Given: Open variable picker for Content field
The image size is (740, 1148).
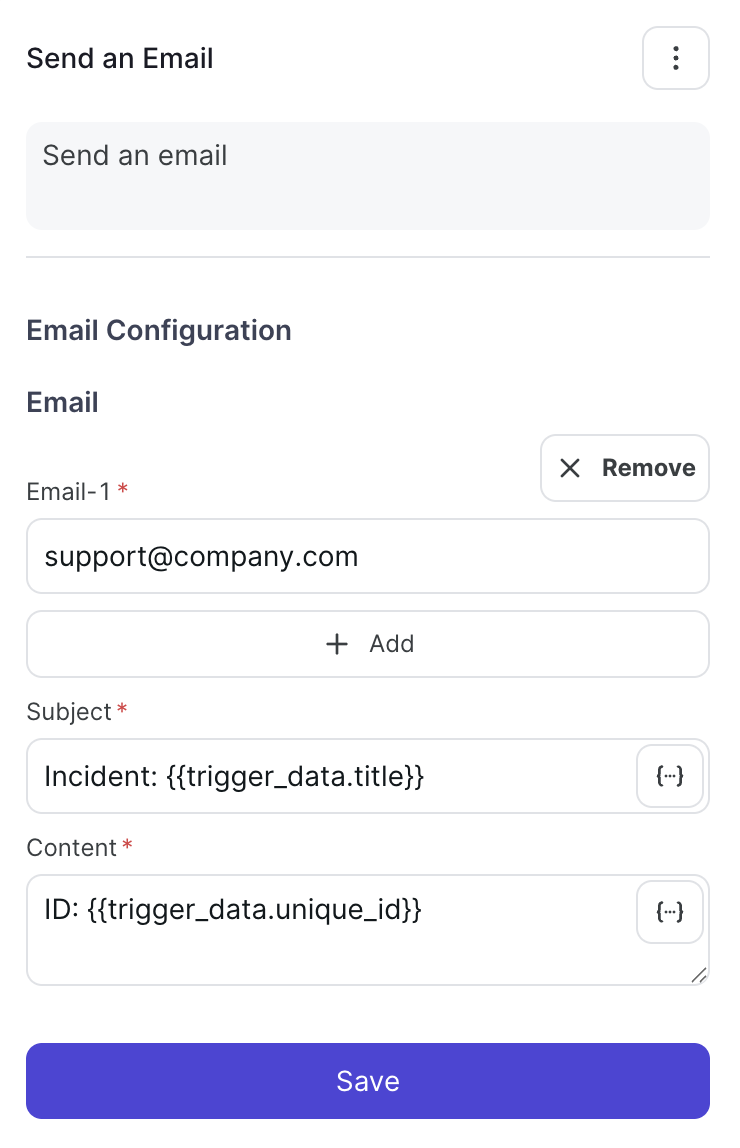Looking at the screenshot, I should (x=669, y=912).
